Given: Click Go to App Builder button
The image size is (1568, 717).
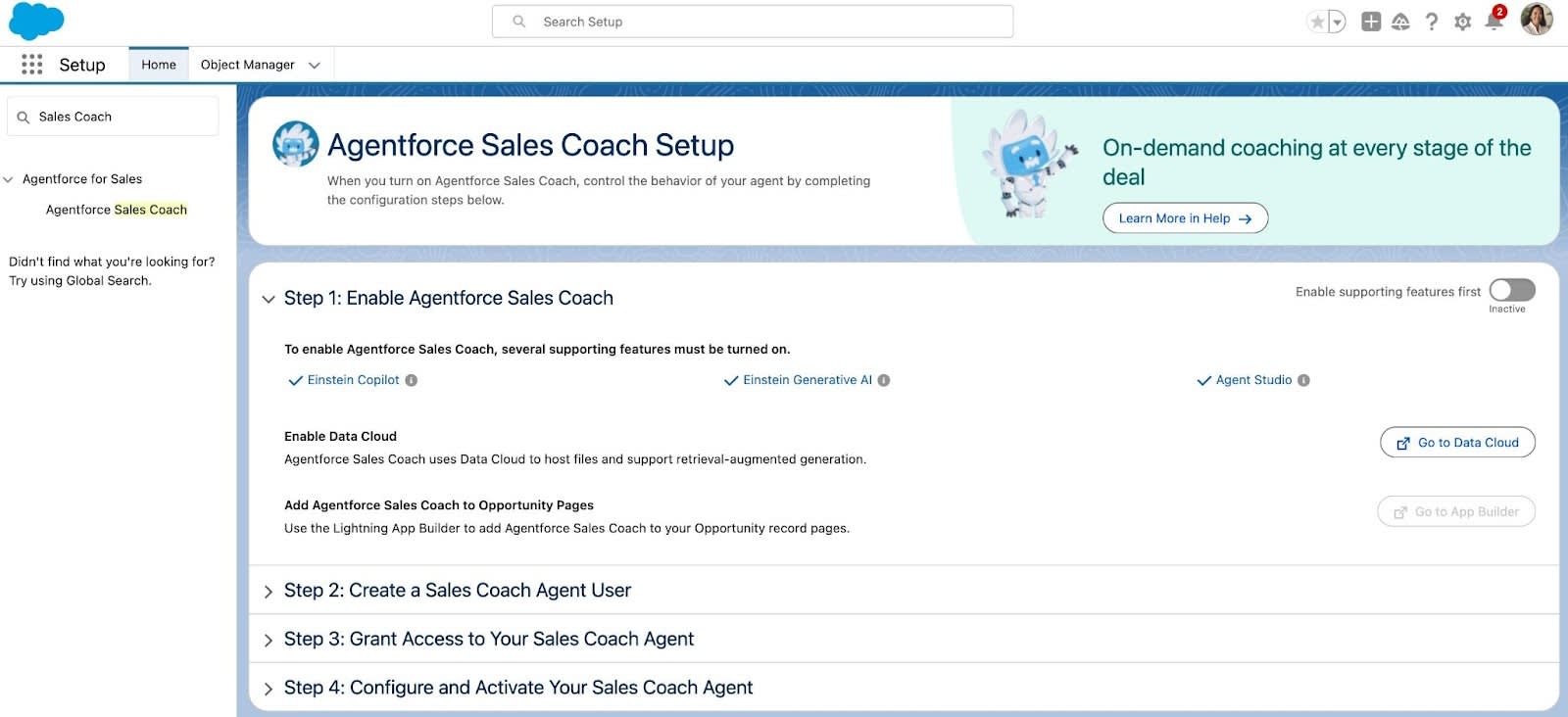Looking at the screenshot, I should click(x=1456, y=511).
